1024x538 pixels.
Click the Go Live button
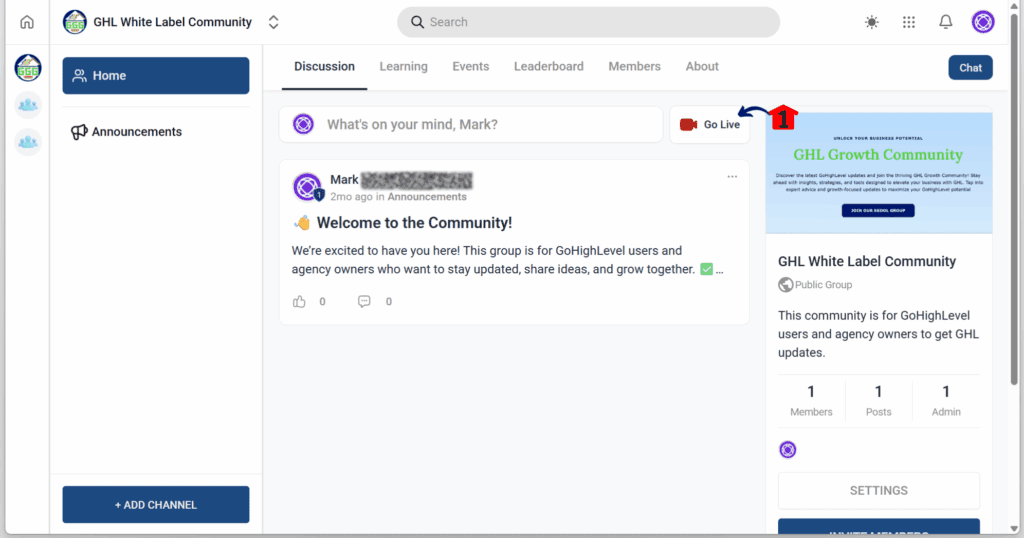(x=709, y=125)
